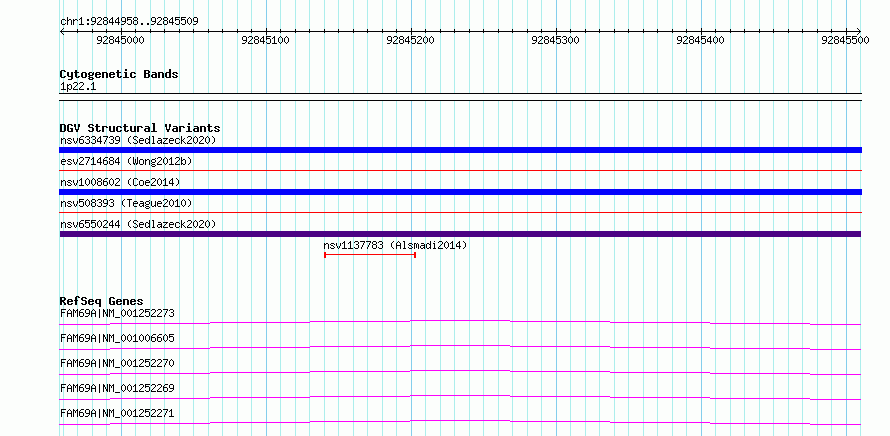Click the red line under esv2714684

point(460,170)
